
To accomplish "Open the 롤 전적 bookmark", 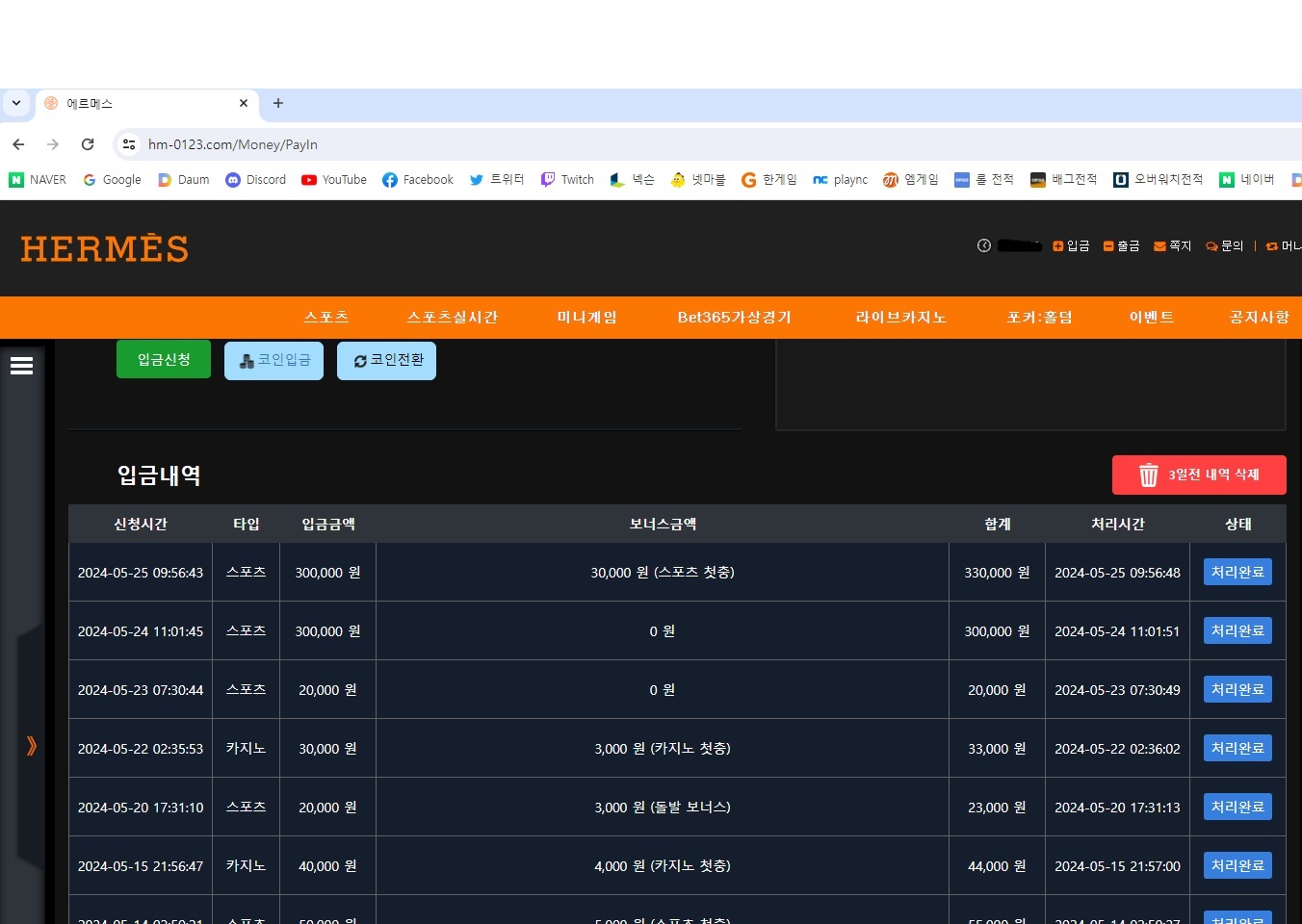I will (984, 180).
